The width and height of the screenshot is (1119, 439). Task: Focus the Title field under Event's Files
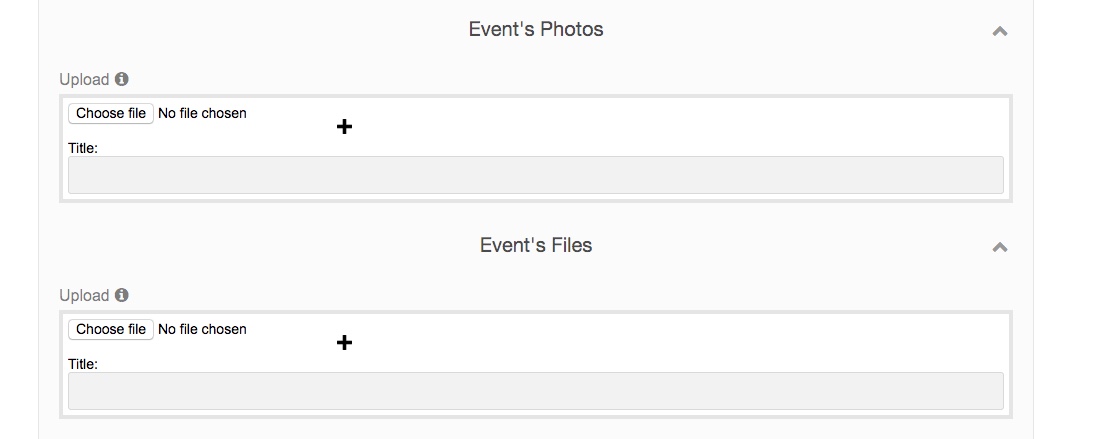click(535, 391)
